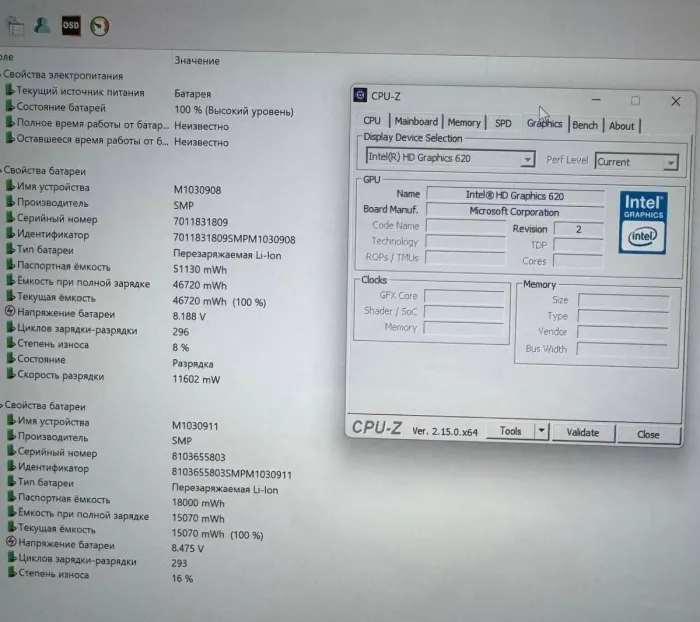This screenshot has height=622, width=700.
Task: Expand the Tools dropdown arrow
Action: point(541,431)
